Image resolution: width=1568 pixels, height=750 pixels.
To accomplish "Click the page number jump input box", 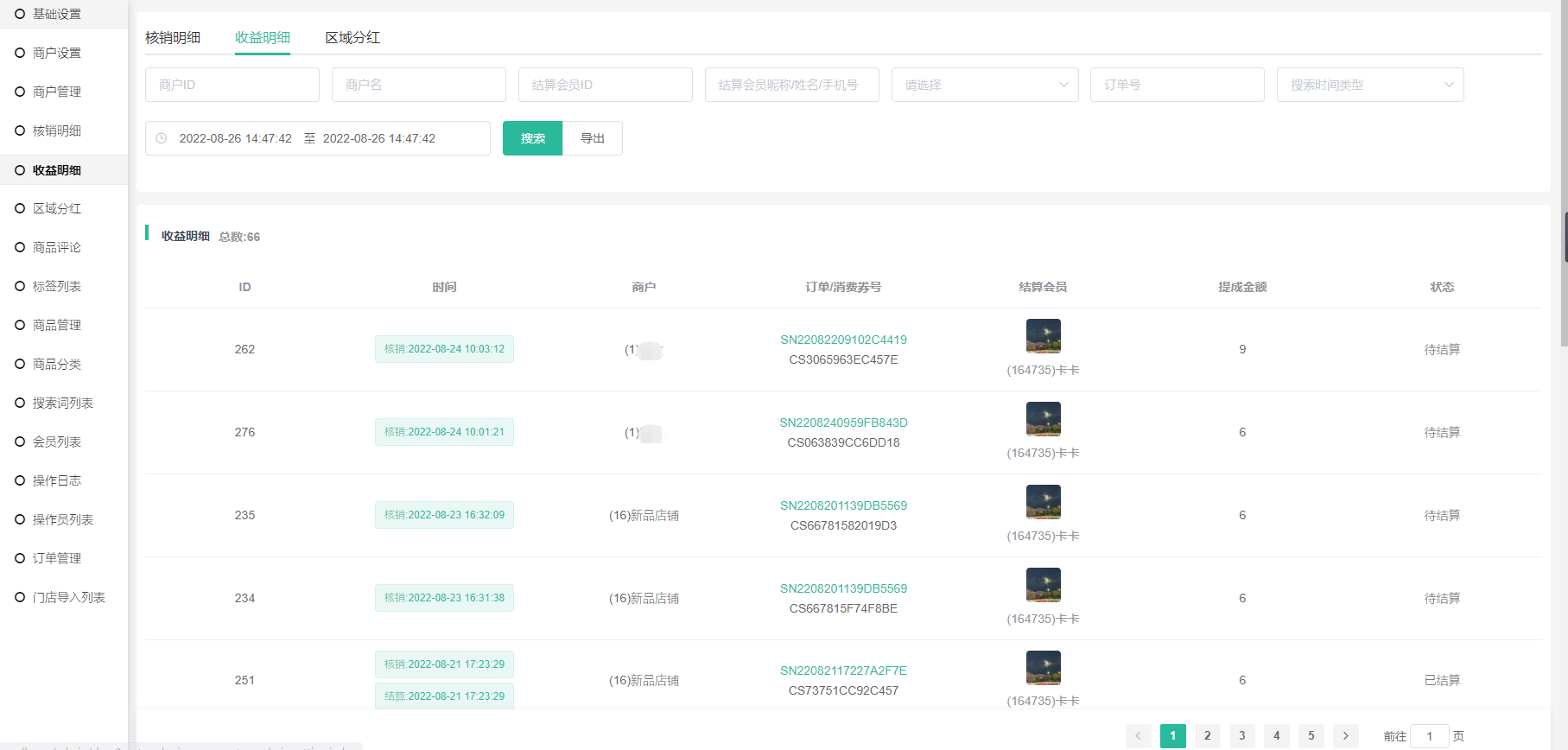I will click(1429, 736).
